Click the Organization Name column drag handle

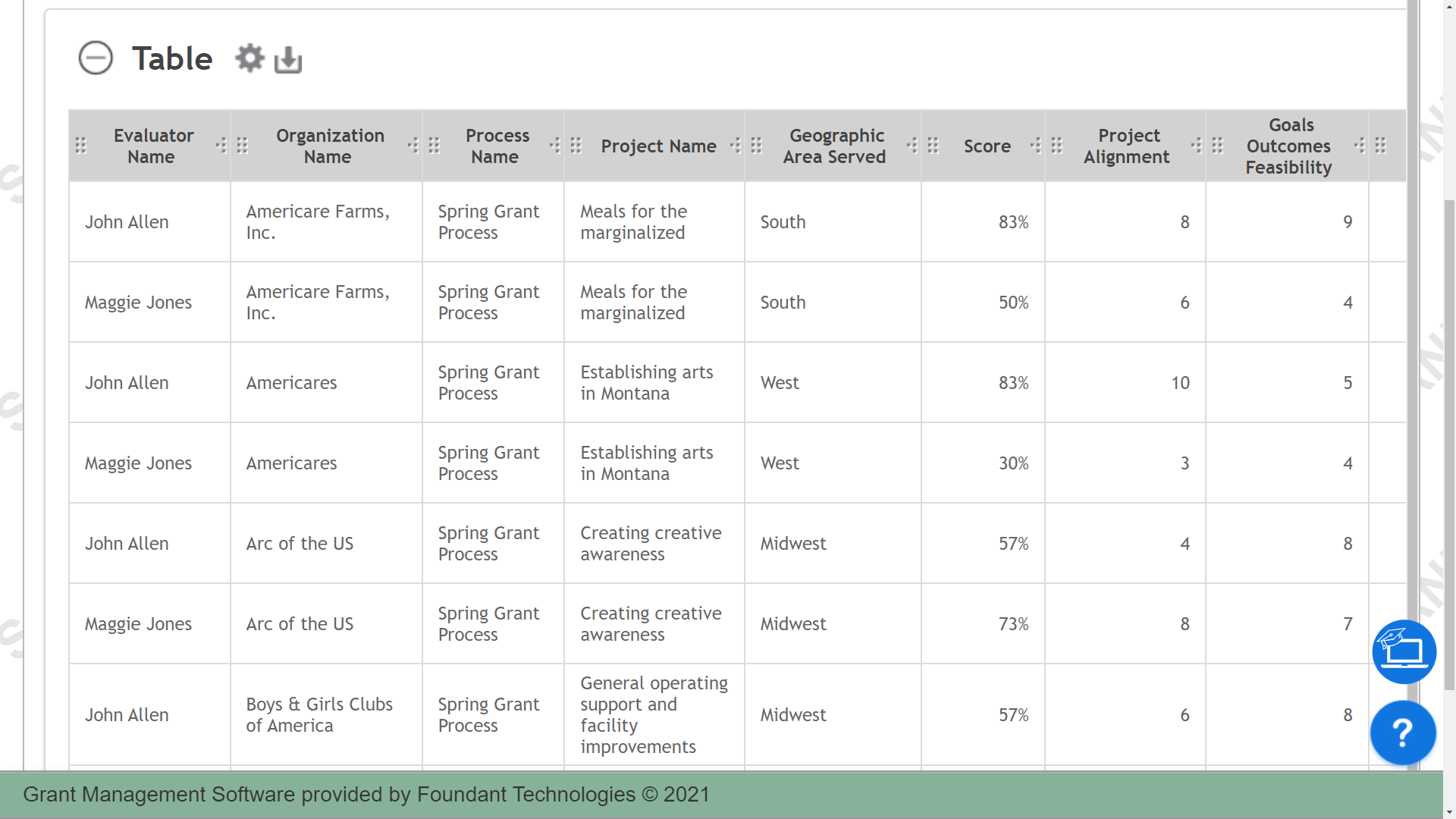[243, 146]
